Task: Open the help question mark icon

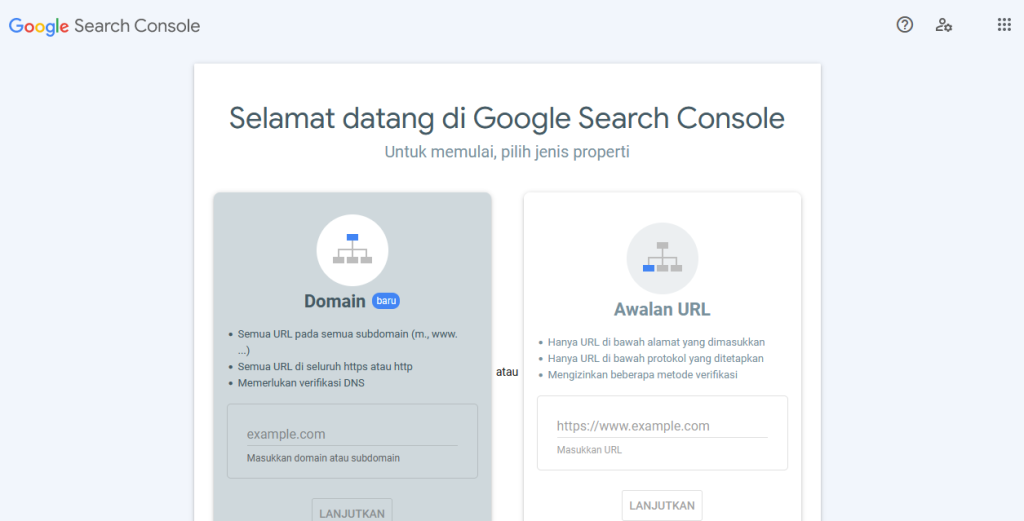Action: [x=904, y=25]
